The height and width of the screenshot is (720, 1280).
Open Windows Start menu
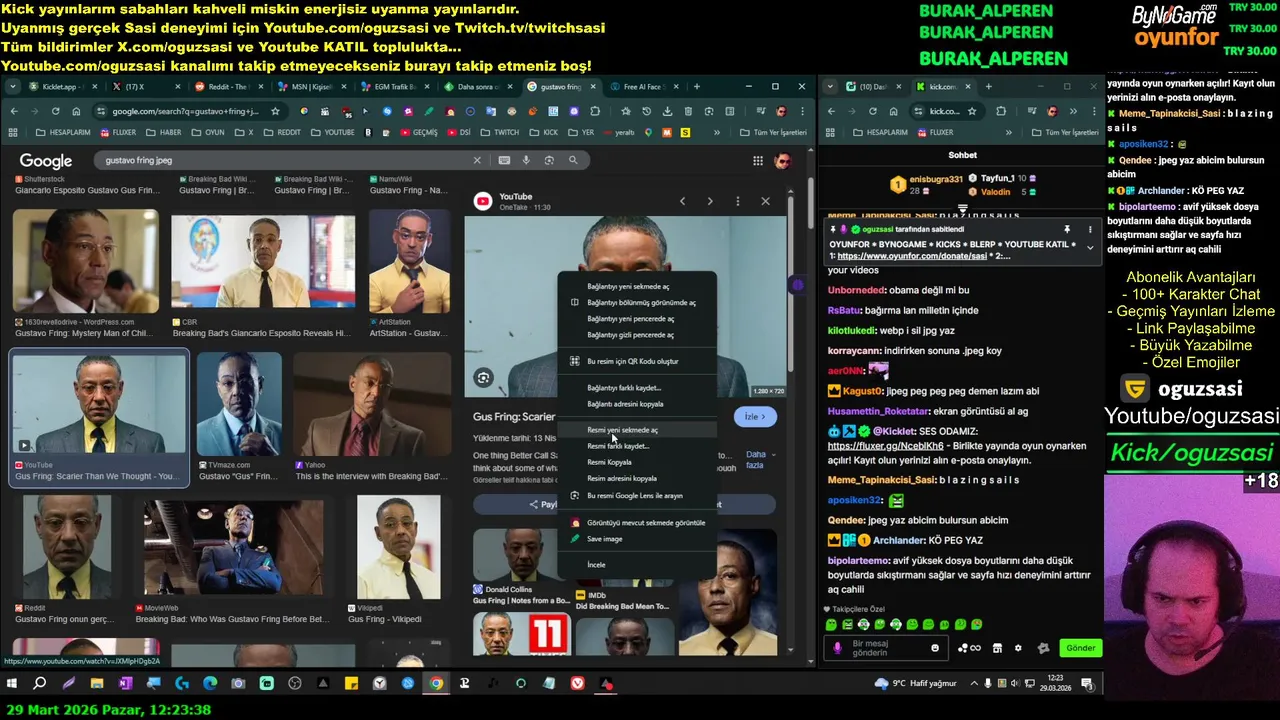(12, 684)
